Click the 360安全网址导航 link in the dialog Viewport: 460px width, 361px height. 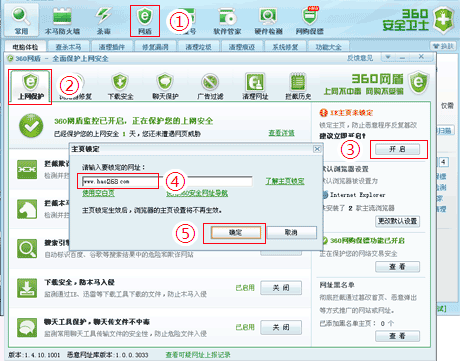pos(197,193)
